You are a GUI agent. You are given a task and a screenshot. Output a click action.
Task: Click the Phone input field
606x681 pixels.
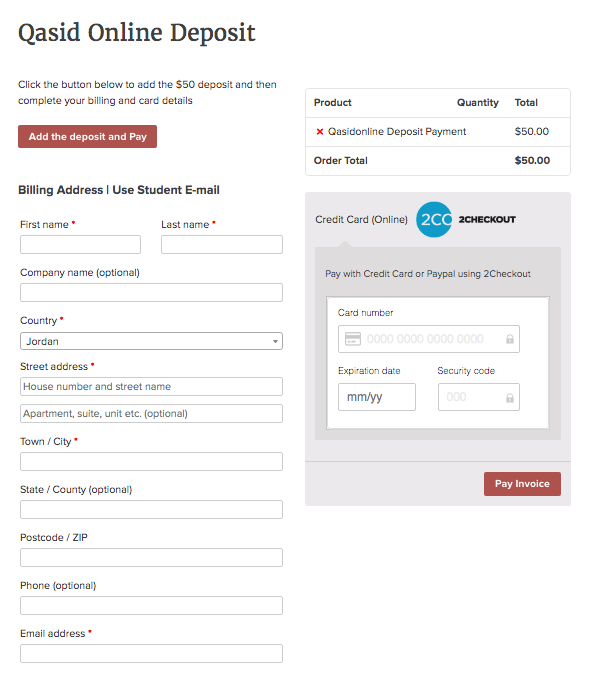point(151,605)
